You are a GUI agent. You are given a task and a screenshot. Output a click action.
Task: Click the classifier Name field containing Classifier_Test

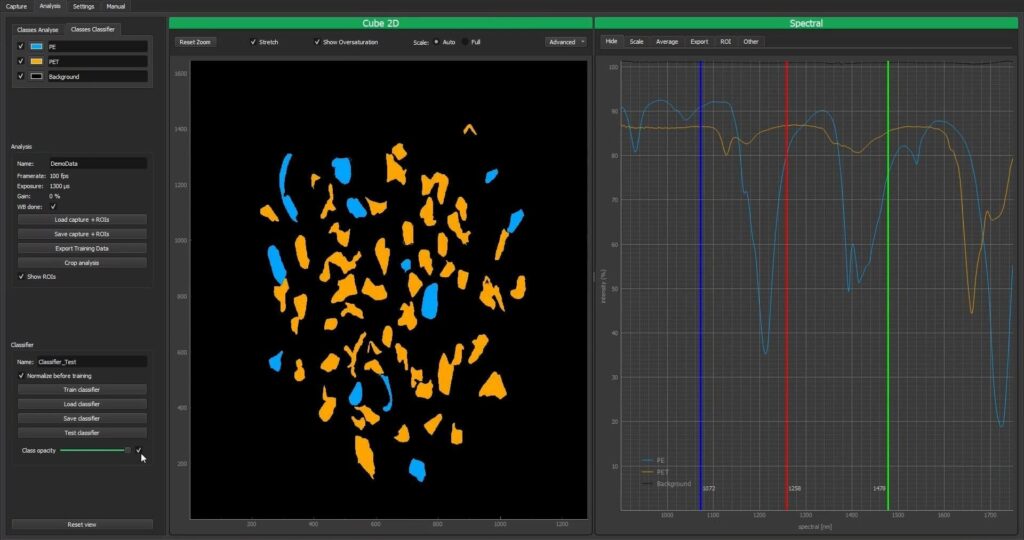click(91, 361)
